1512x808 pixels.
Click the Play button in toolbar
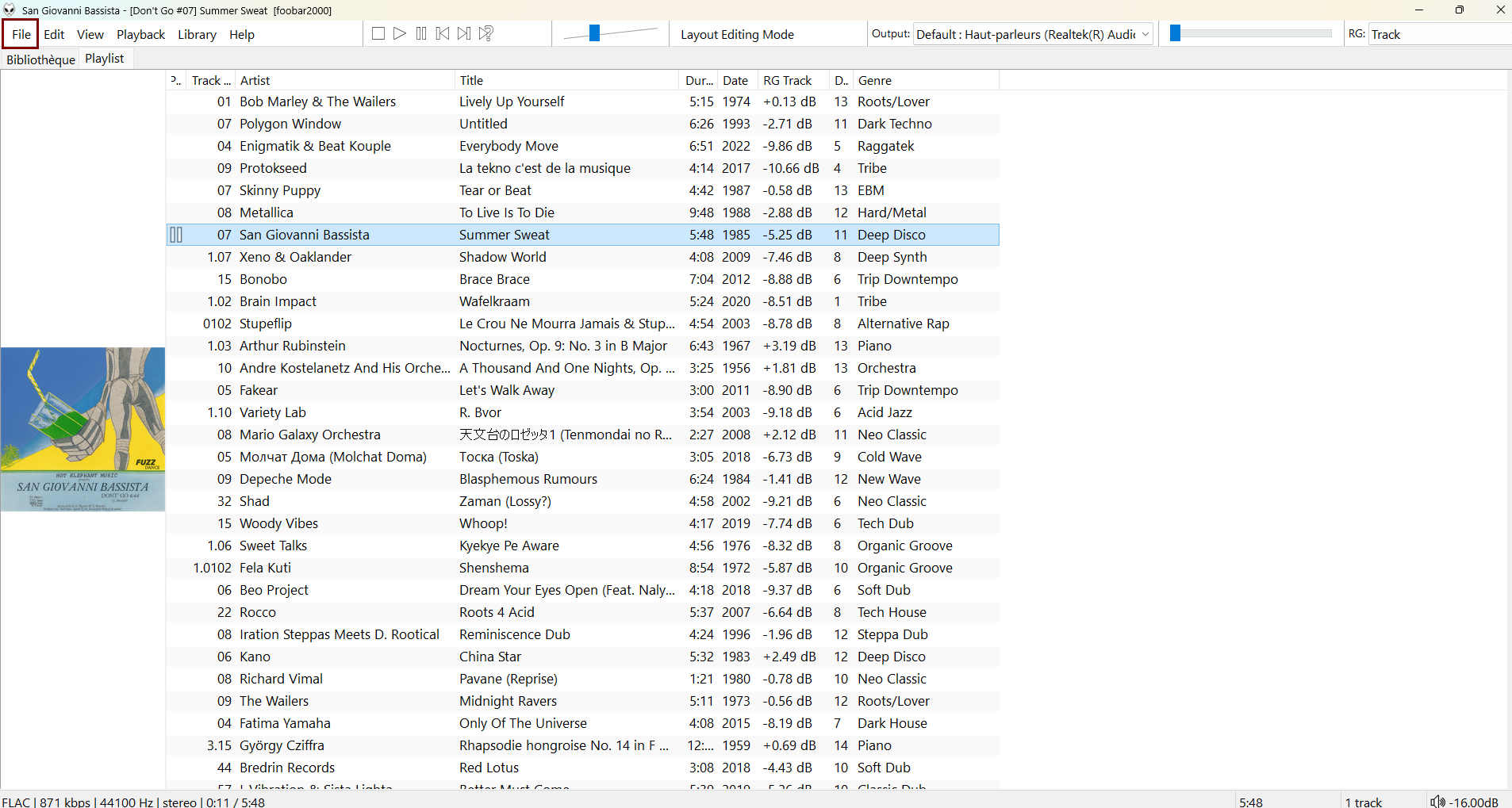click(400, 33)
